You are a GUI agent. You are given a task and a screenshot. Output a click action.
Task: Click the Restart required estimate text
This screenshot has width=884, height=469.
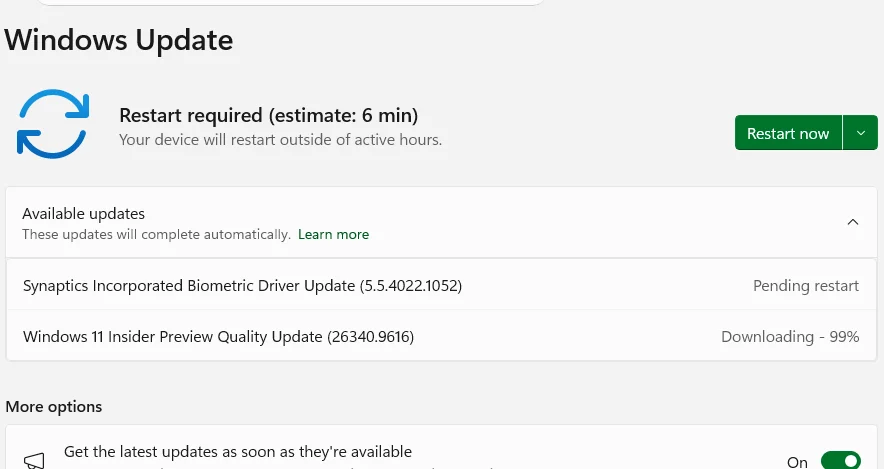pos(268,115)
